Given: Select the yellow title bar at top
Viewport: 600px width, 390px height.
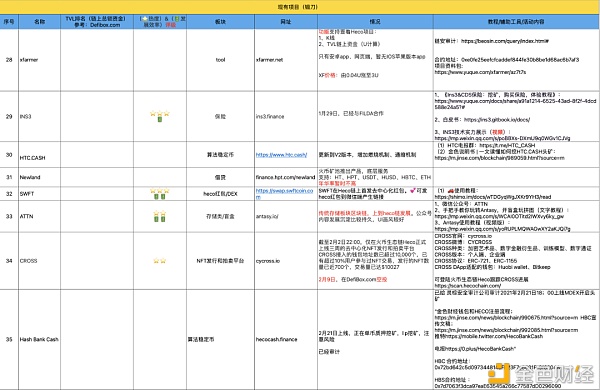Looking at the screenshot, I should pos(300,7).
